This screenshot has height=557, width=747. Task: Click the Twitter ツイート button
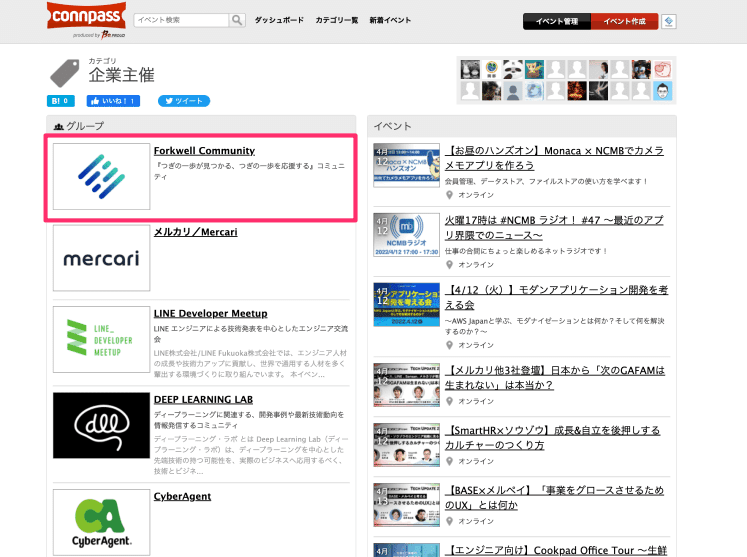tap(184, 101)
